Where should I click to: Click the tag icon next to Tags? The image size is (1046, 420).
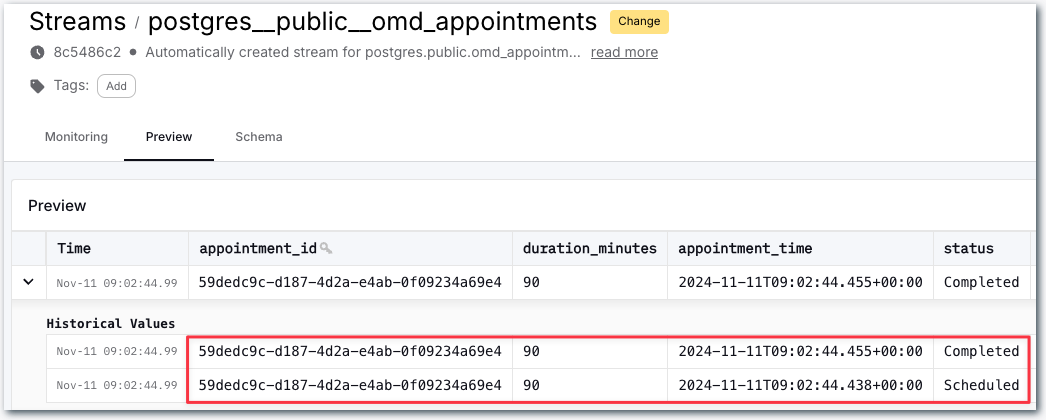pyautogui.click(x=38, y=86)
